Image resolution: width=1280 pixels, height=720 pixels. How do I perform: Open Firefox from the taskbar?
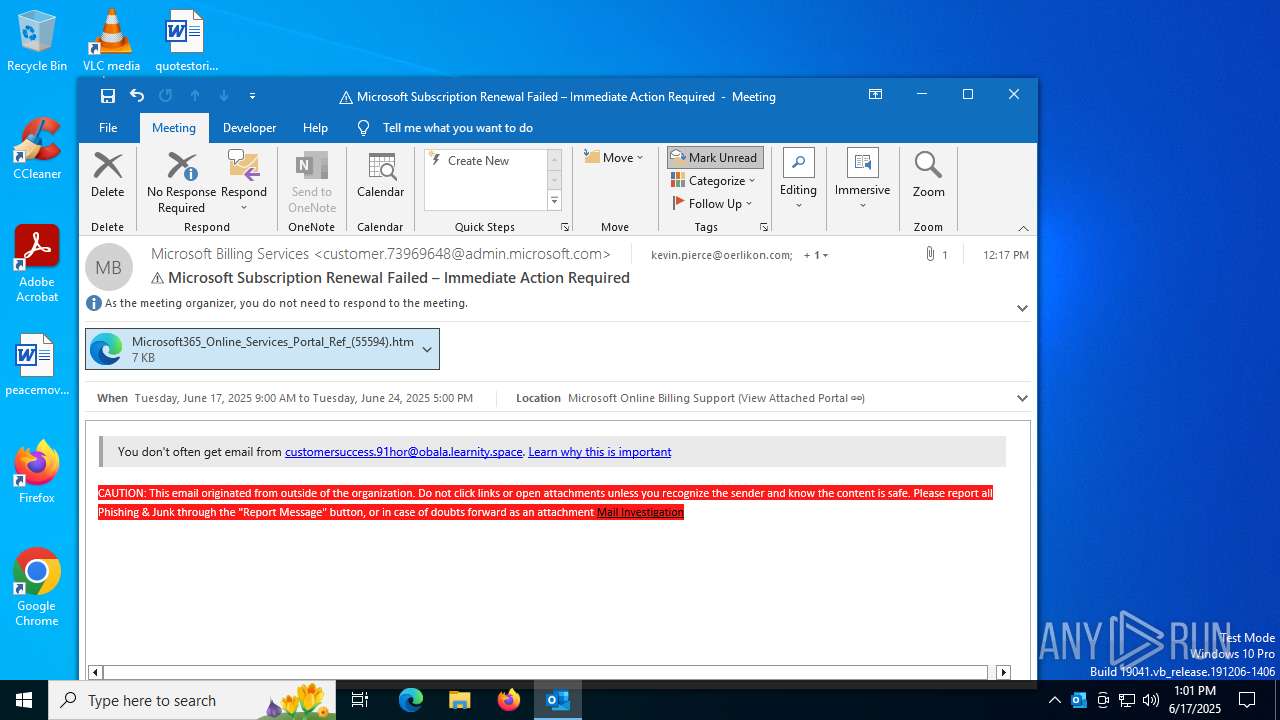[x=509, y=700]
